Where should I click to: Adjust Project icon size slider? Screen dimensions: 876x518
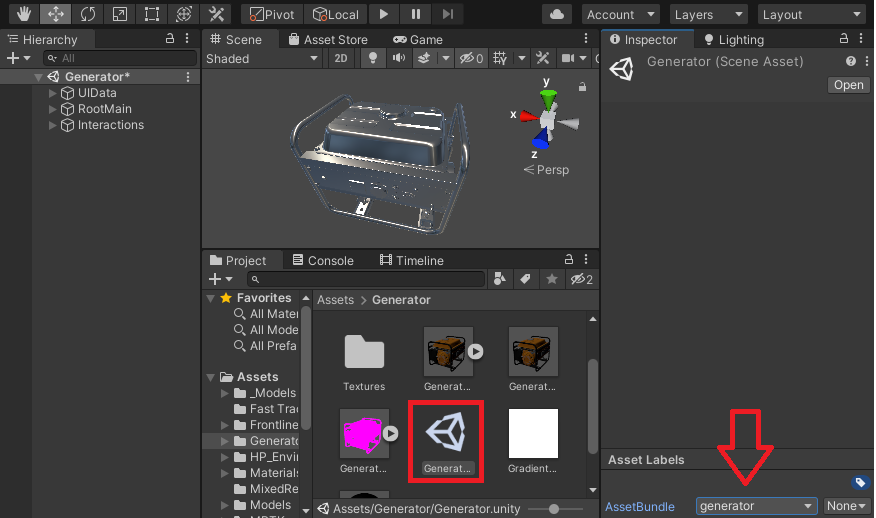coord(554,509)
